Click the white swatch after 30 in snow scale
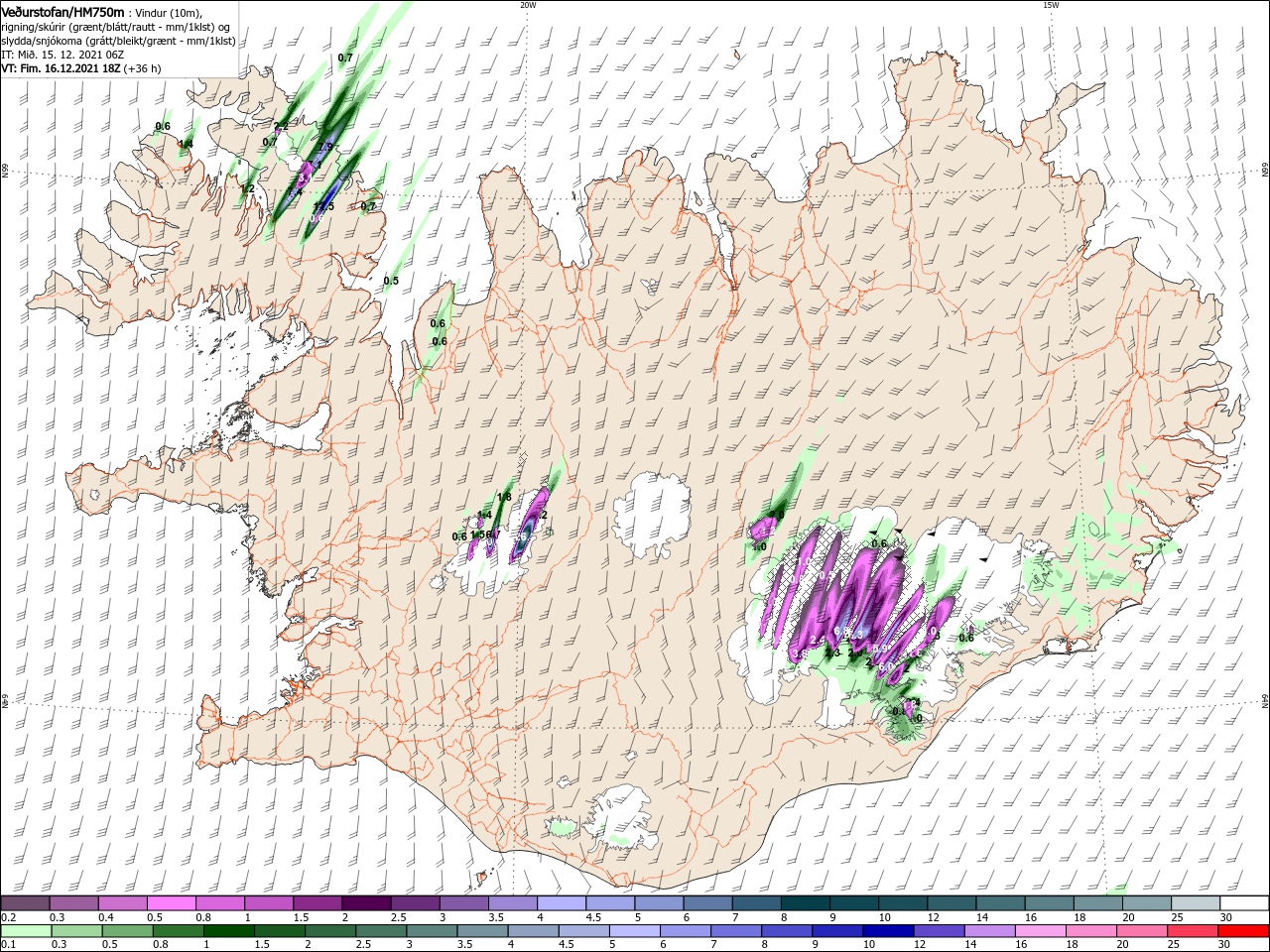1270x952 pixels. click(x=1244, y=902)
